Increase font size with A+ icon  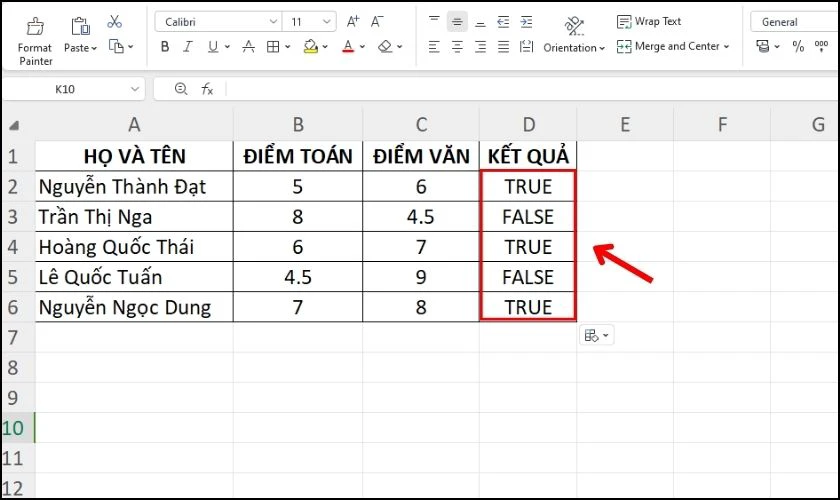(x=352, y=21)
